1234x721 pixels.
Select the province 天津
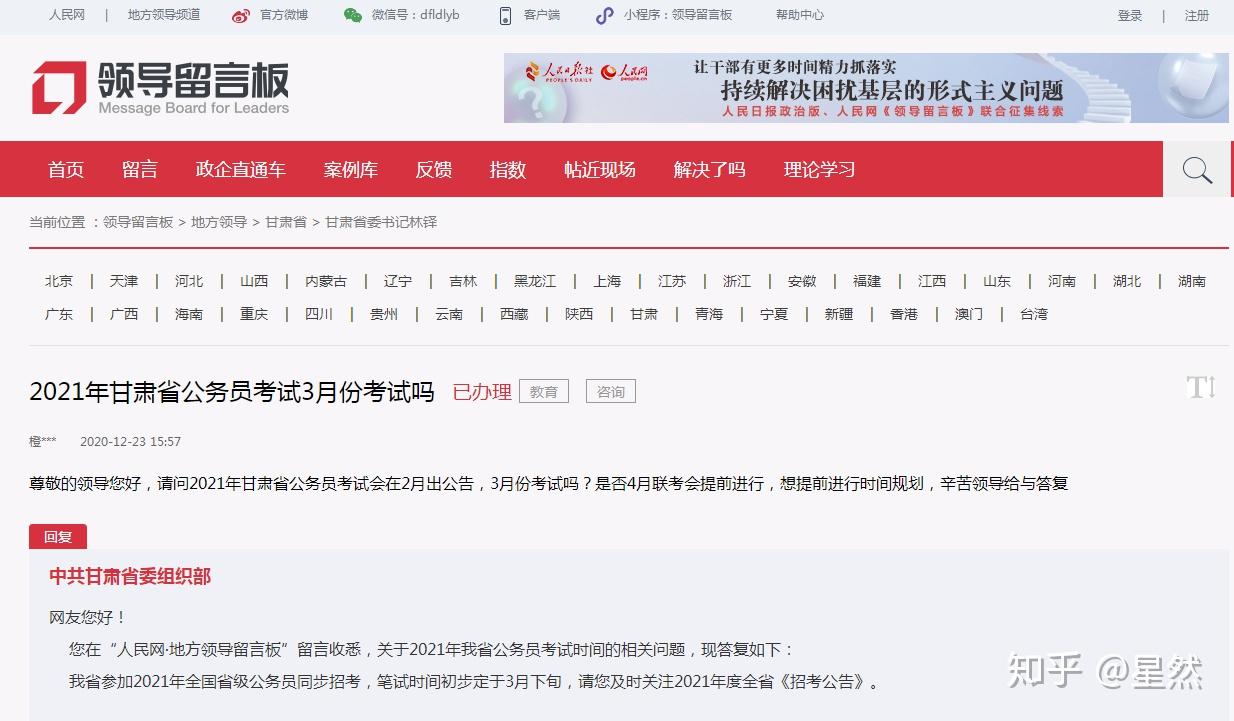(124, 281)
